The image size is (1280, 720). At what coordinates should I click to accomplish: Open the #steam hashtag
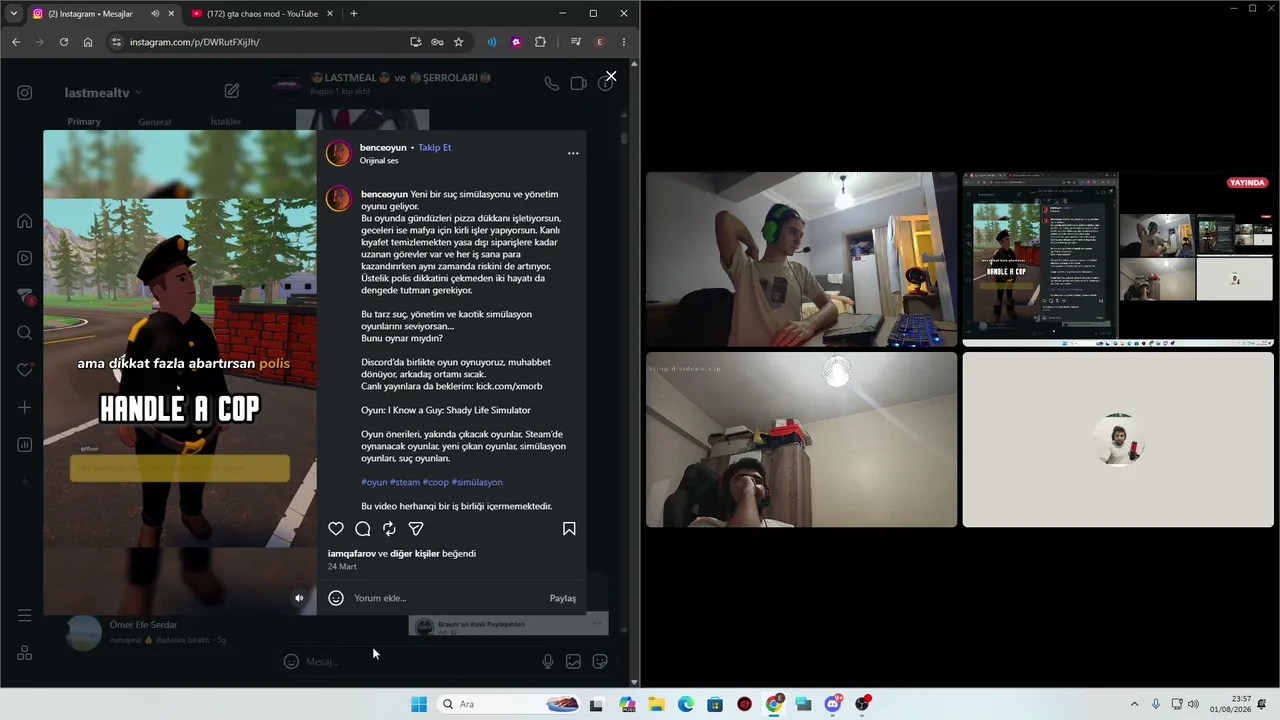coord(405,482)
